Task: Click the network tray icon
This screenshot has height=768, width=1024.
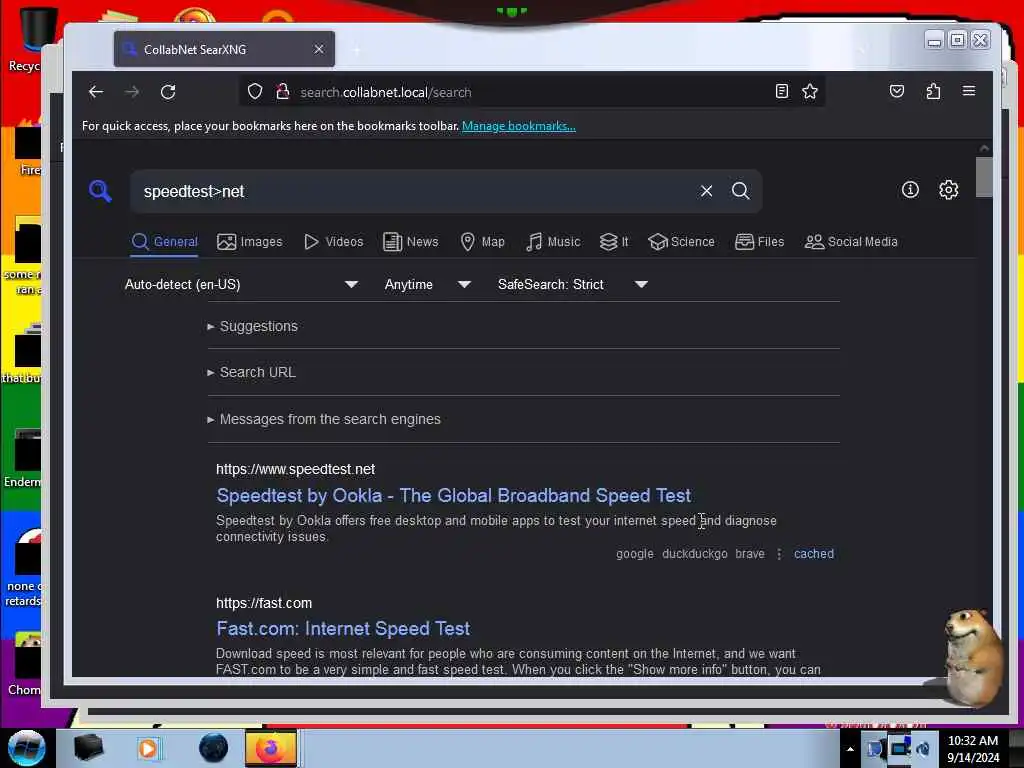Action: pyautogui.click(x=899, y=748)
